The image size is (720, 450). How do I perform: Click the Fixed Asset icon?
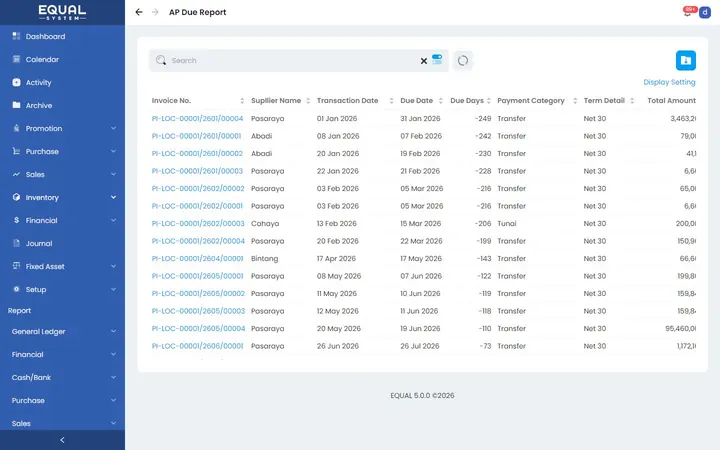17,266
